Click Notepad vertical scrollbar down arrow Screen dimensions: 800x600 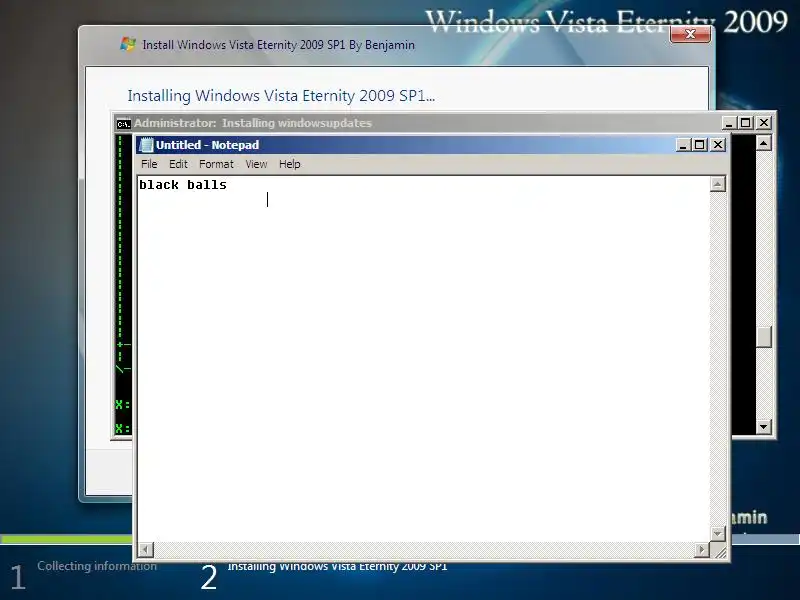717,534
